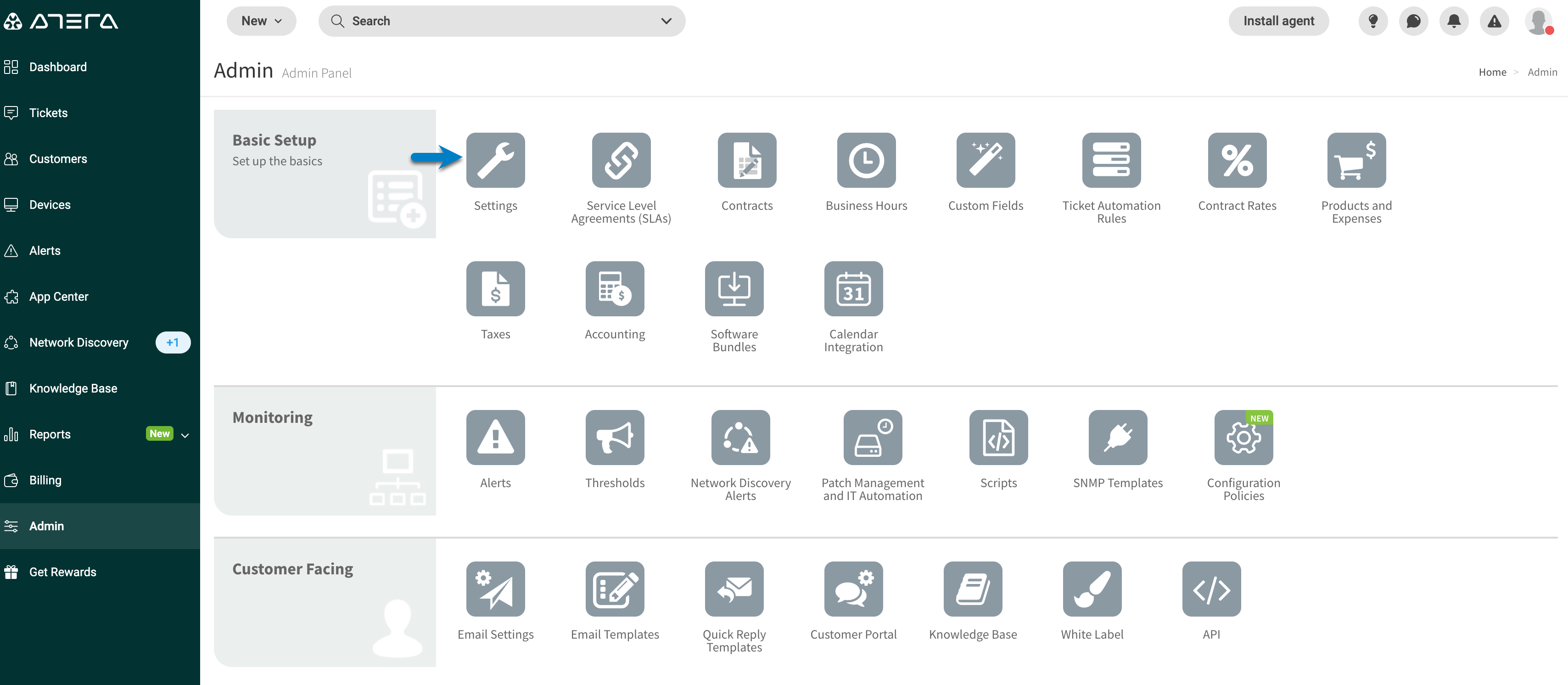This screenshot has width=1568, height=685.
Task: Open the Scripts icon under Monitoring
Action: coord(997,437)
